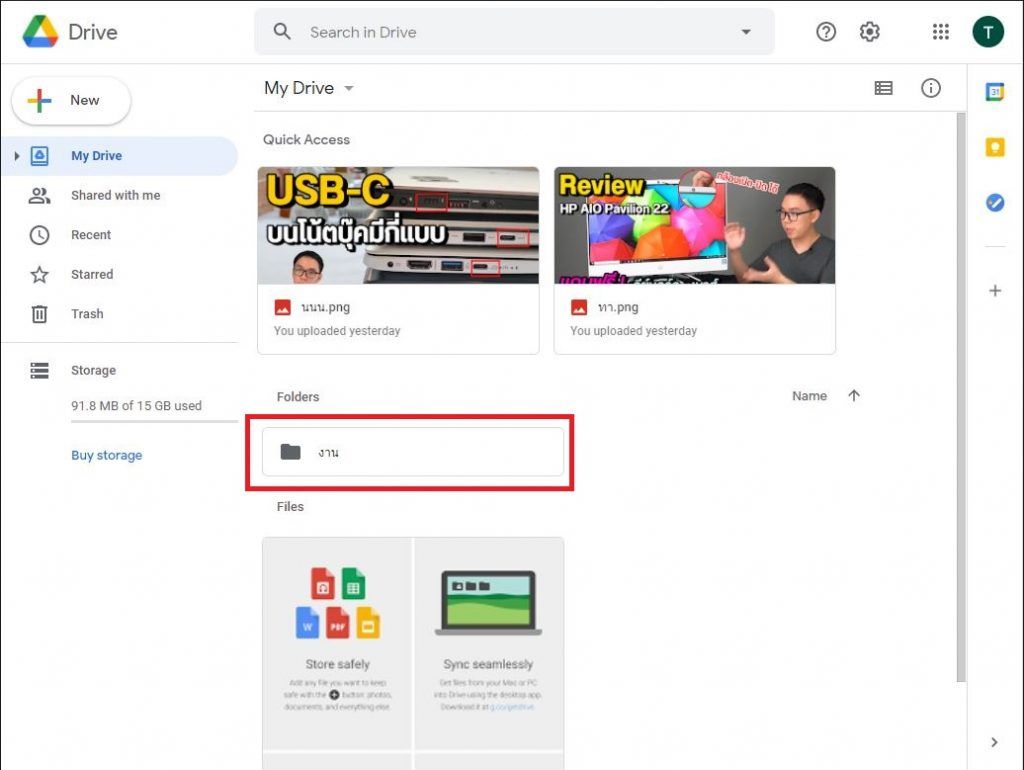Open the Details info panel

tap(931, 88)
